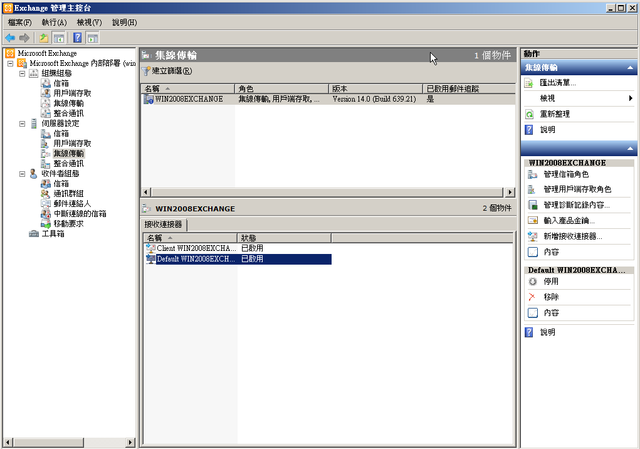Select 信箱 under 伺服器設定
Viewport: 640px width, 449px height.
click(x=61, y=133)
